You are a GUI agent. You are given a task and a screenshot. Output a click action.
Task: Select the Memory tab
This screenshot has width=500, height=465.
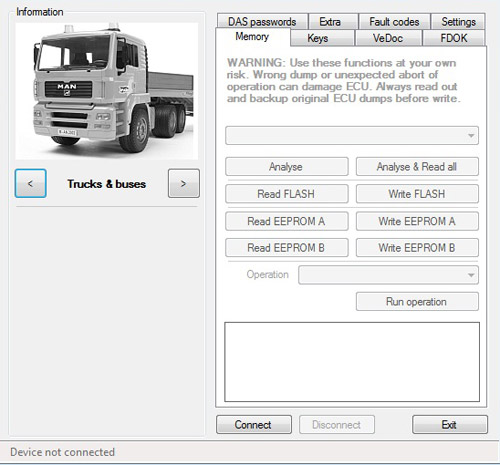point(252,37)
